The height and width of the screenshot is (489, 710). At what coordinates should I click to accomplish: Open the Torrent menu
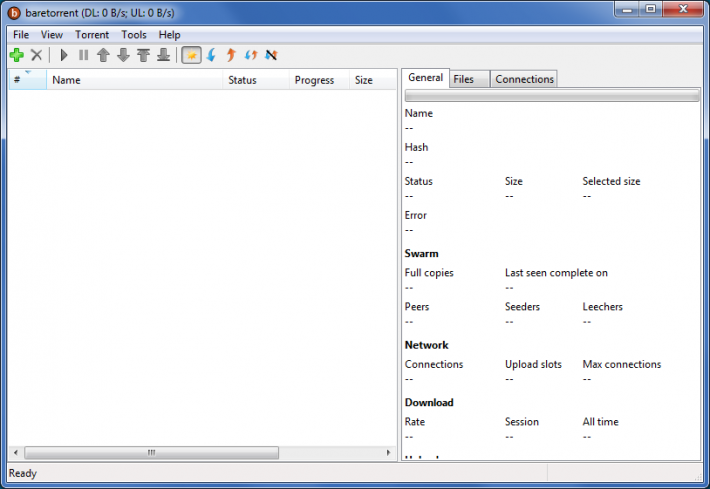pyautogui.click(x=92, y=35)
